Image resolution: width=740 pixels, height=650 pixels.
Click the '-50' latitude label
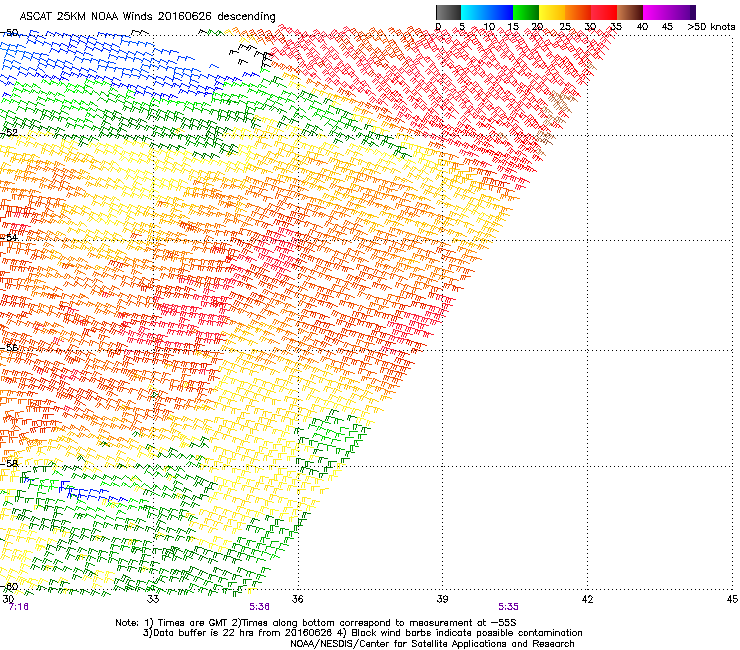coord(9,33)
